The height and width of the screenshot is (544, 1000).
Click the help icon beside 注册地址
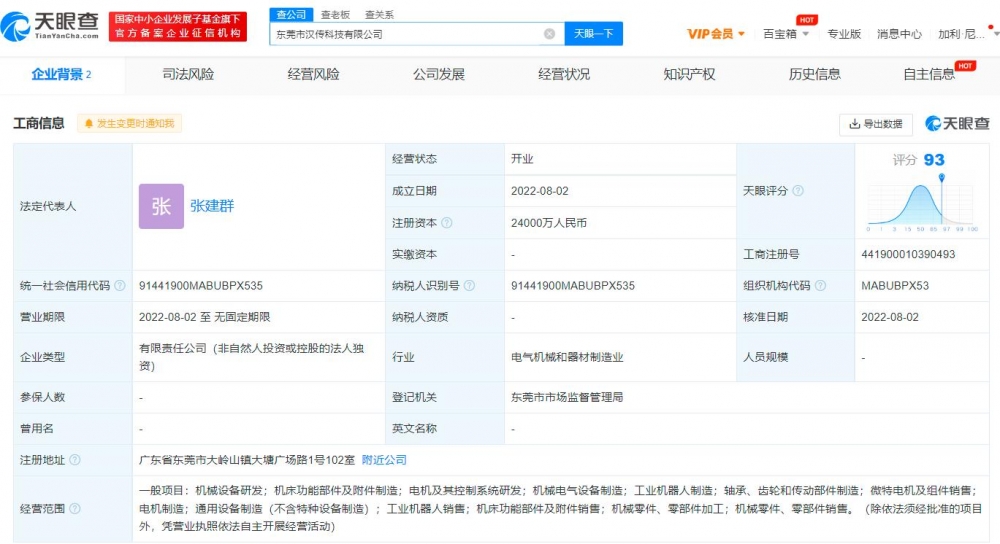[75, 460]
